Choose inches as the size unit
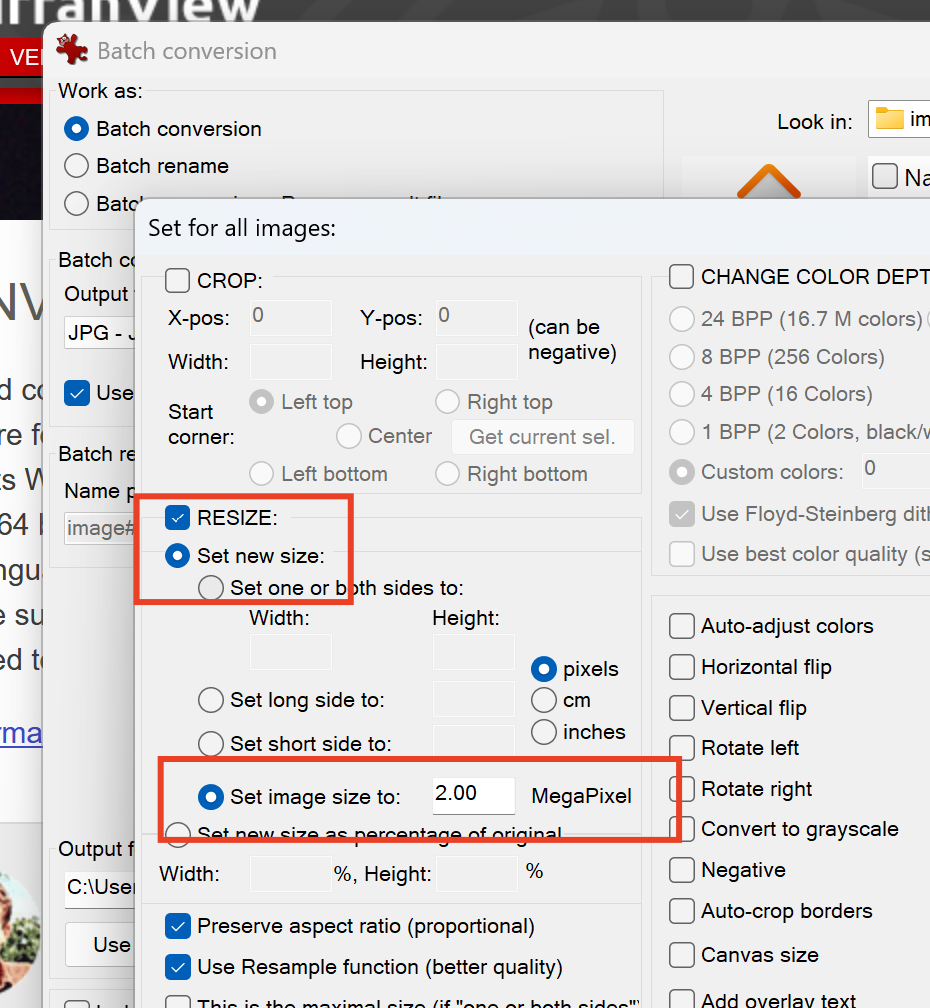The image size is (930, 1008). coord(544,732)
